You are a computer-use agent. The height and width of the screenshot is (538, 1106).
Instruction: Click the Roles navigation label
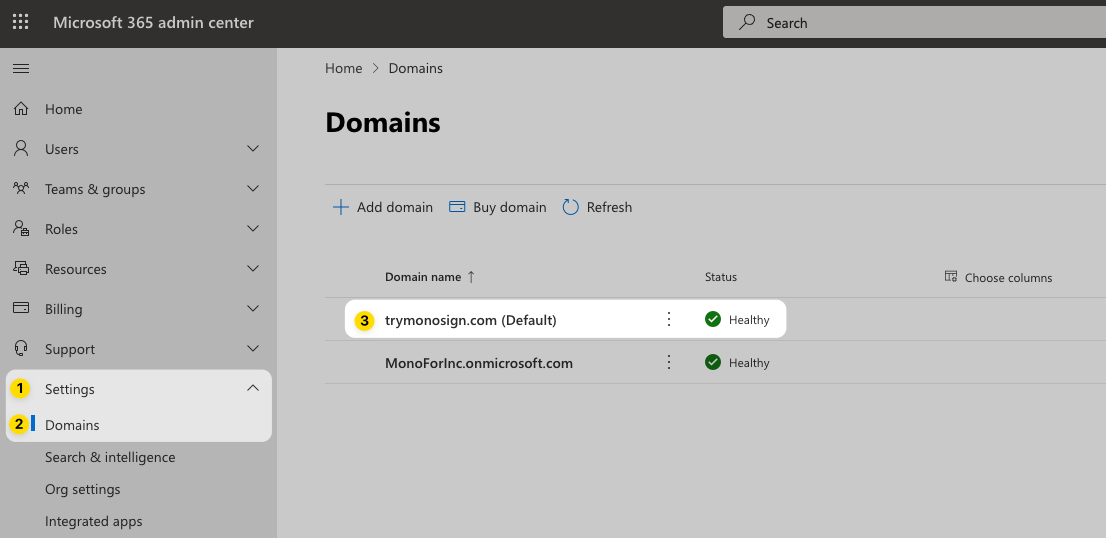(61, 229)
